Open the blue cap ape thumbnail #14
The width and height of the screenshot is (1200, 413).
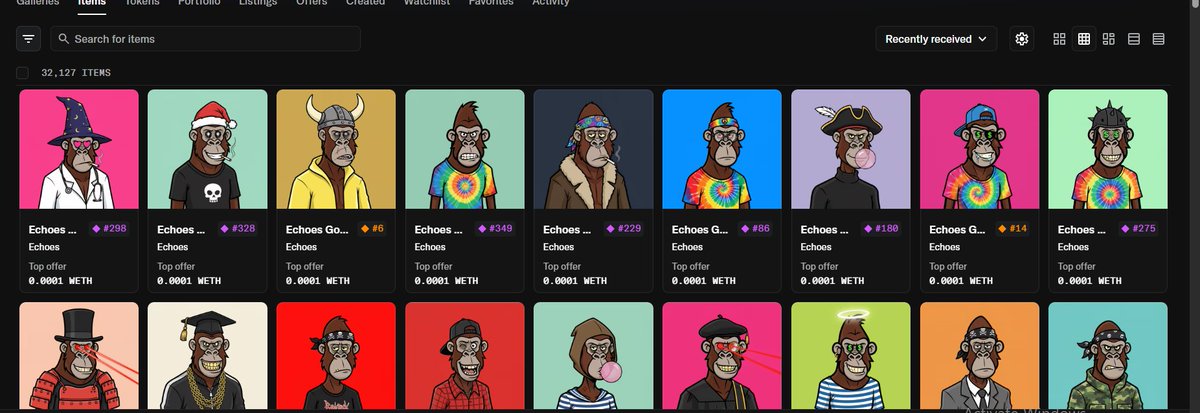980,149
